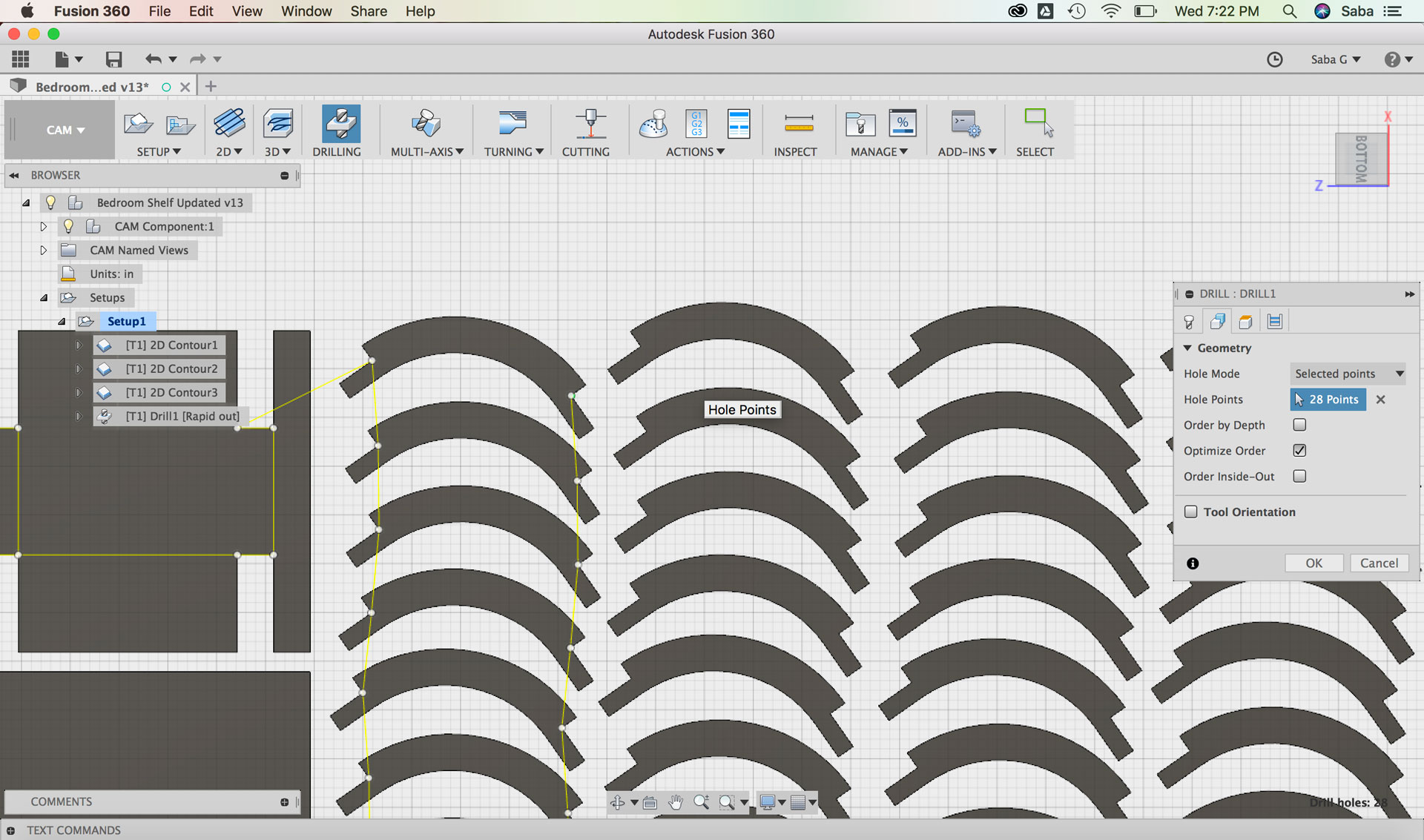
Task: Uncheck the Optimize Order checkbox
Action: click(x=1299, y=451)
